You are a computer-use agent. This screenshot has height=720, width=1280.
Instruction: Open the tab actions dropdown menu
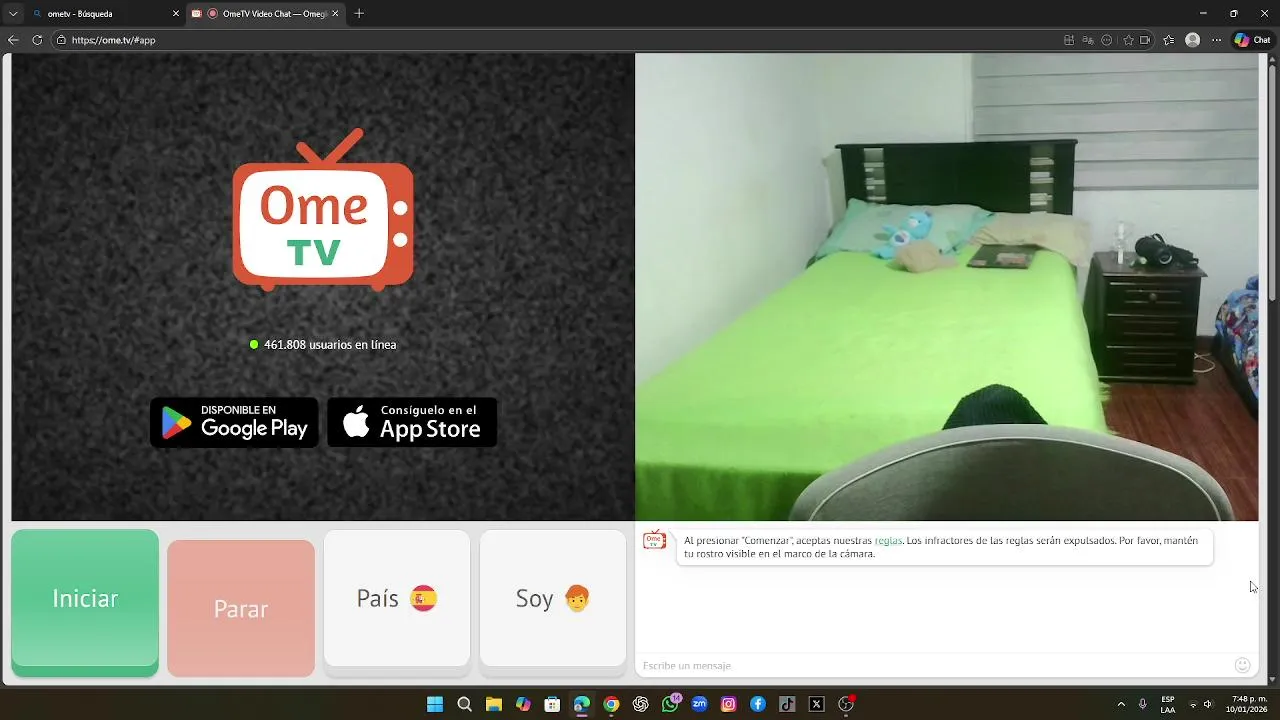pyautogui.click(x=13, y=14)
